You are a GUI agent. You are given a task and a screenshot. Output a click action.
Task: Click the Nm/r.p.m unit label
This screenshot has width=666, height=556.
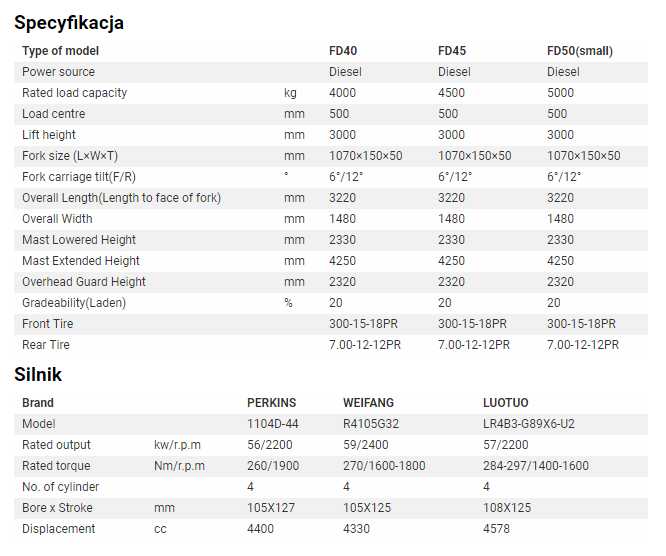tap(179, 466)
